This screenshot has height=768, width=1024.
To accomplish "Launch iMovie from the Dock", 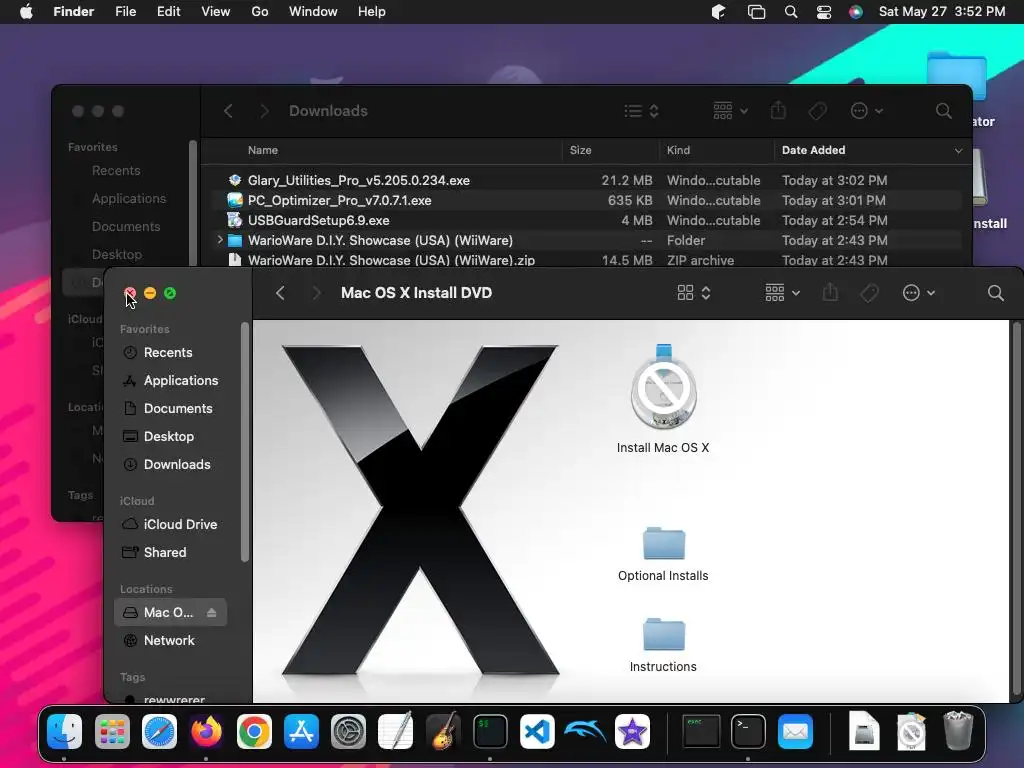I will coord(632,731).
